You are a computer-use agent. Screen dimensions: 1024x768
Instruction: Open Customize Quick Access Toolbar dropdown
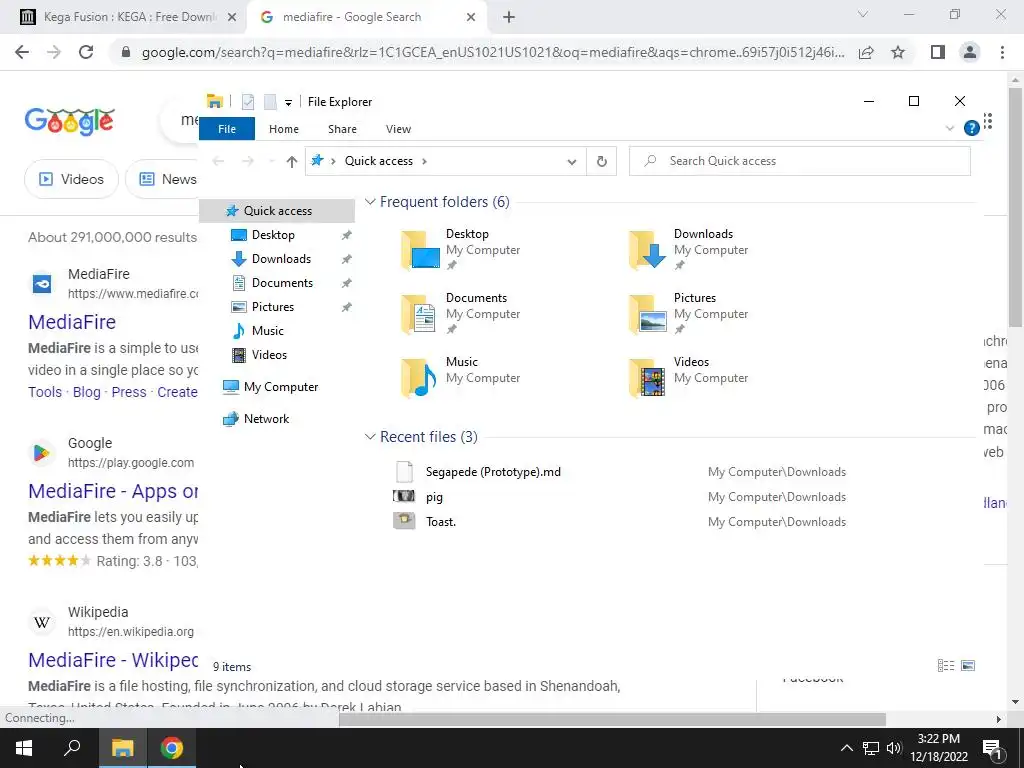(x=288, y=103)
